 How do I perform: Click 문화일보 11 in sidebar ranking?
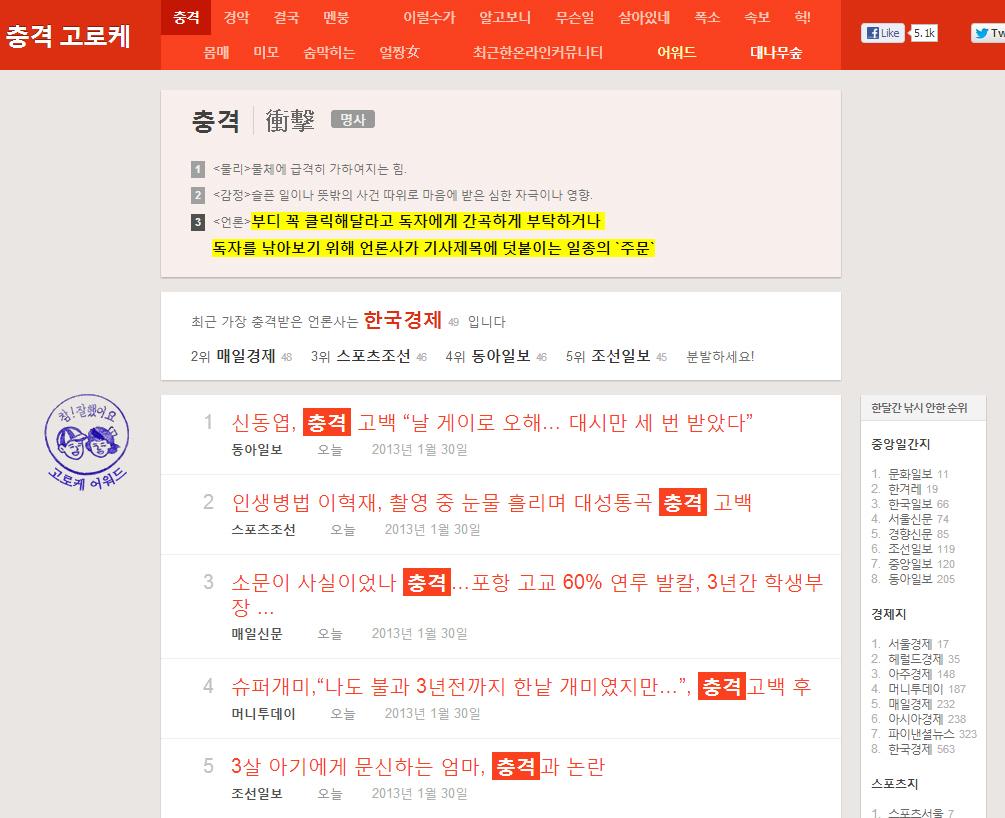click(x=917, y=474)
